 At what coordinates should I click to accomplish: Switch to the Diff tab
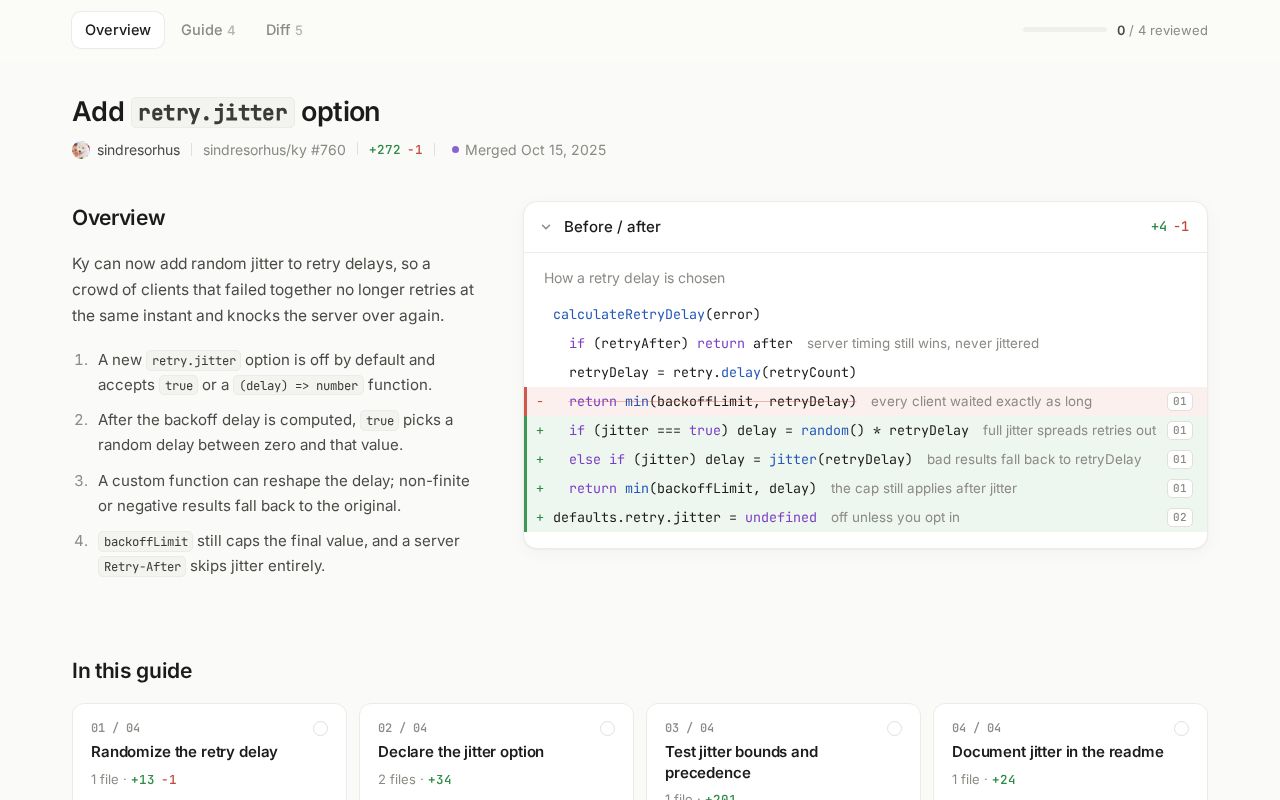(x=284, y=30)
